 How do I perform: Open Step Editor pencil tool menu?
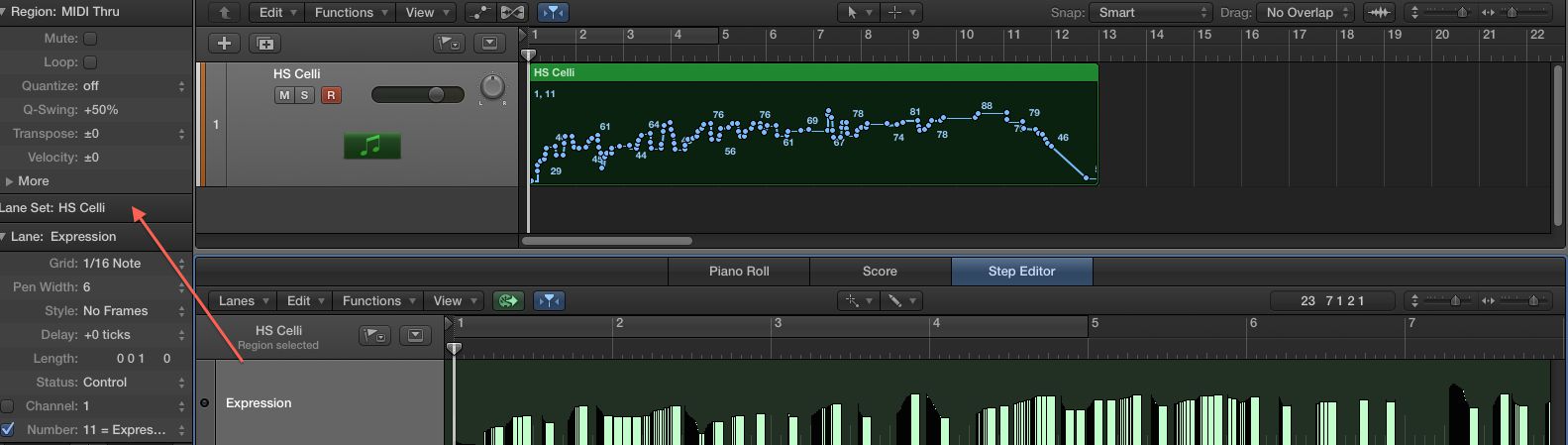coord(899,301)
